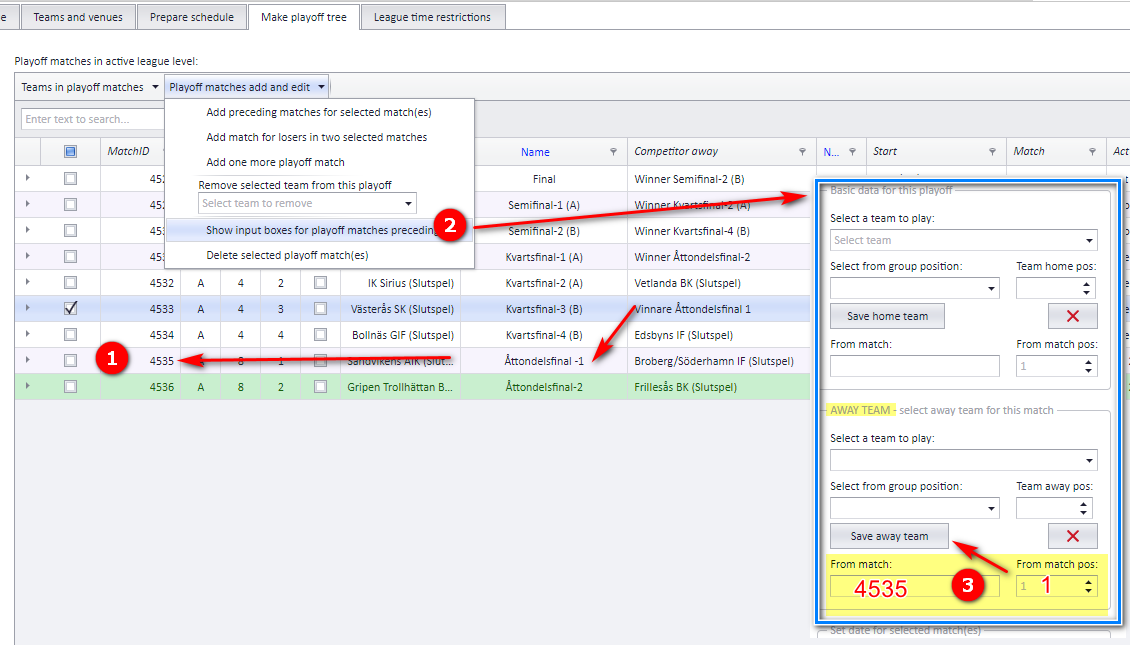The height and width of the screenshot is (645, 1130).
Task: Switch to League time restrictions tab
Action: [x=432, y=17]
